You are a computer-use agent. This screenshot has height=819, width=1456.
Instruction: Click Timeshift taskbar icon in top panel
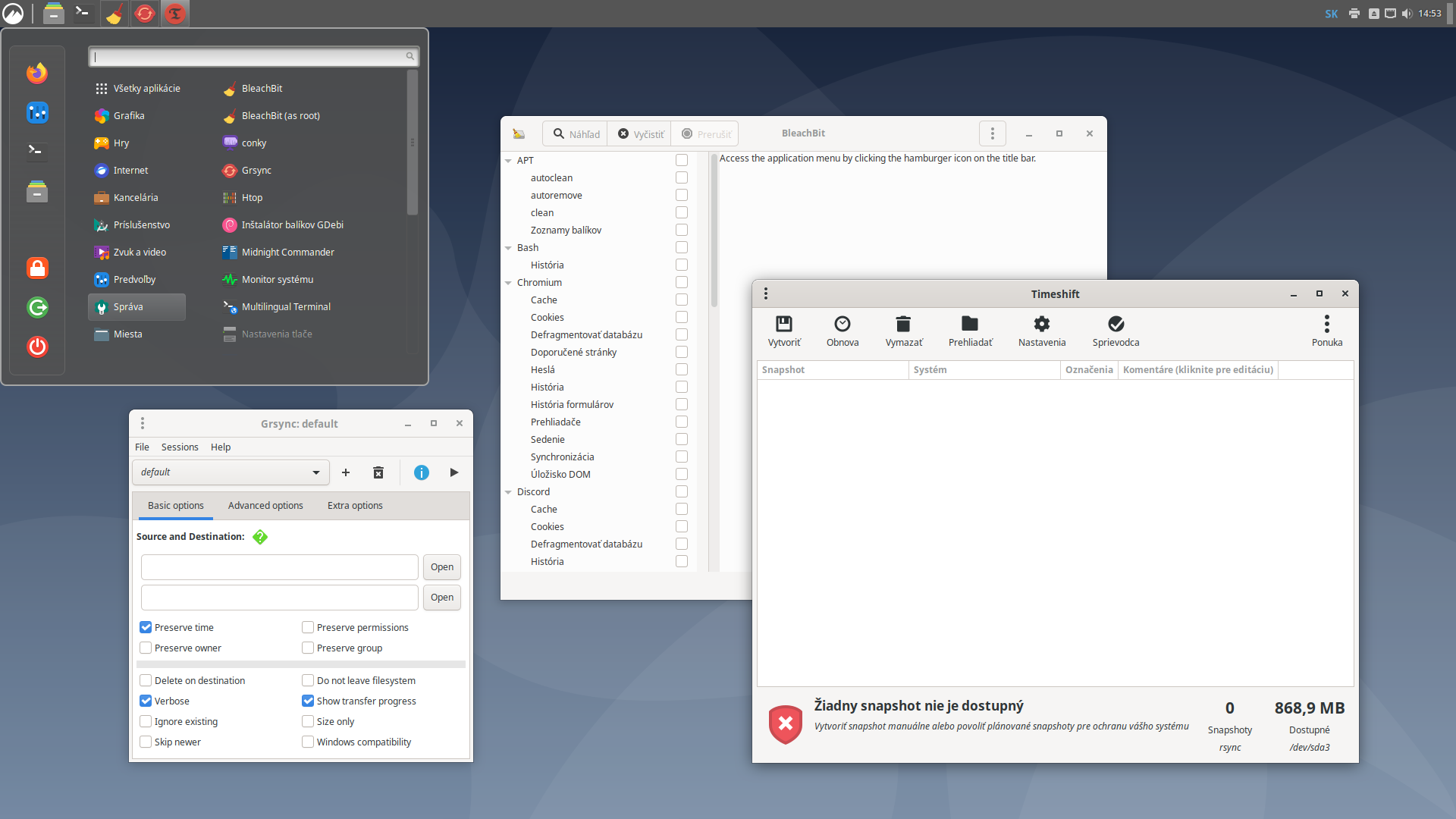click(x=175, y=13)
